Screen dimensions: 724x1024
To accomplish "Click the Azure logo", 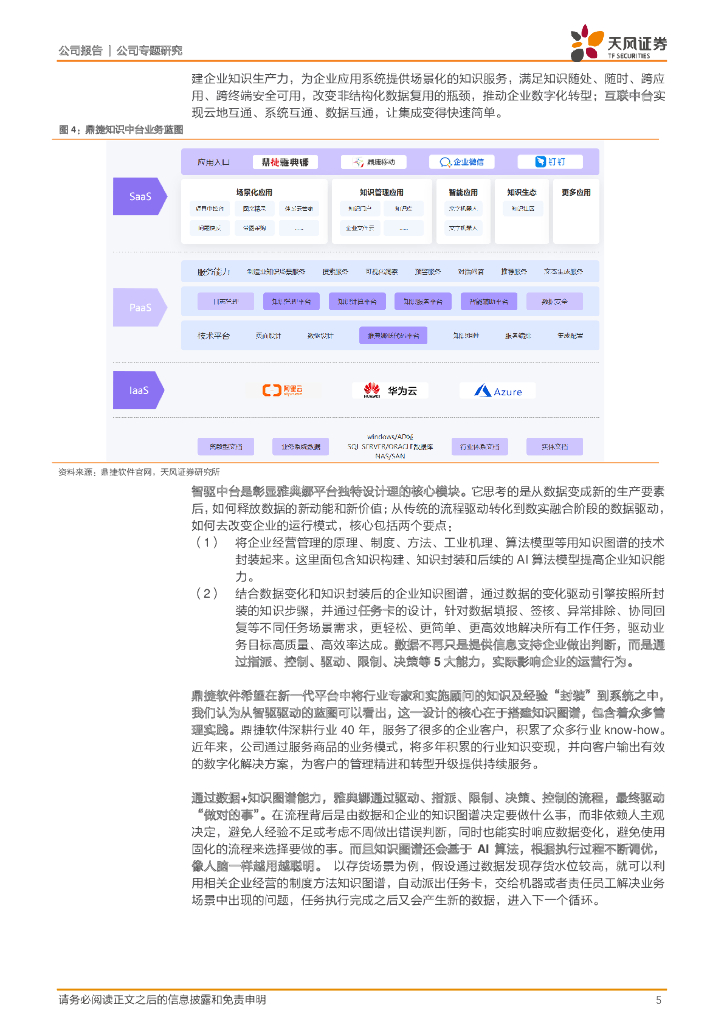I will (498, 391).
